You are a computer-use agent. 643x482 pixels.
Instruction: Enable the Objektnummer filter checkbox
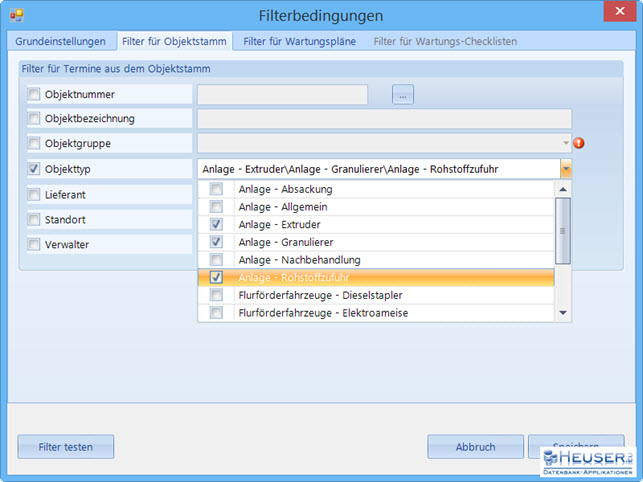point(35,95)
